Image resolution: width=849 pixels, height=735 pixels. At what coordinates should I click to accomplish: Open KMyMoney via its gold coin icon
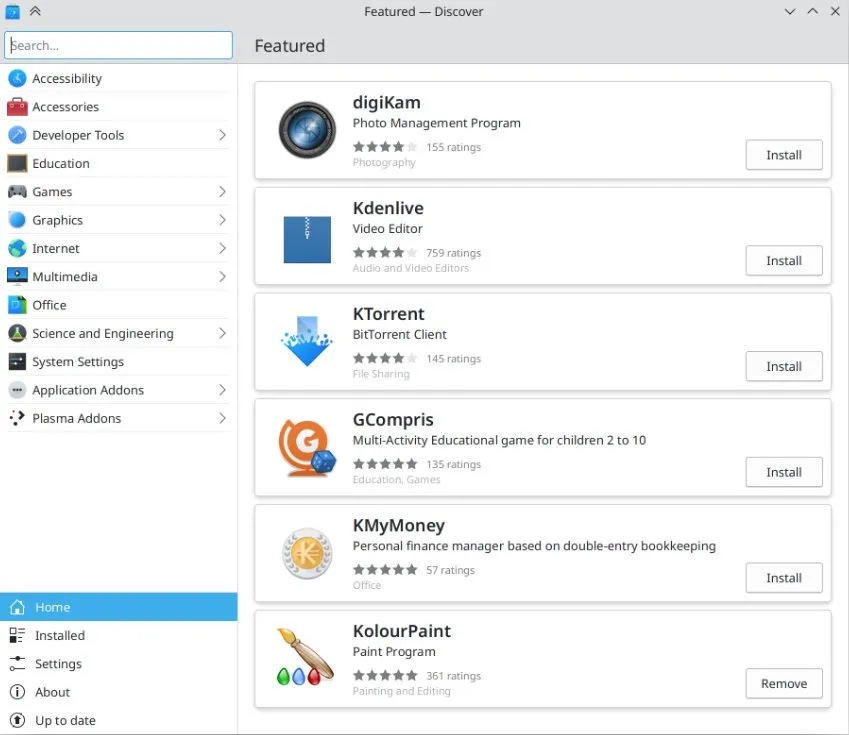tap(306, 553)
